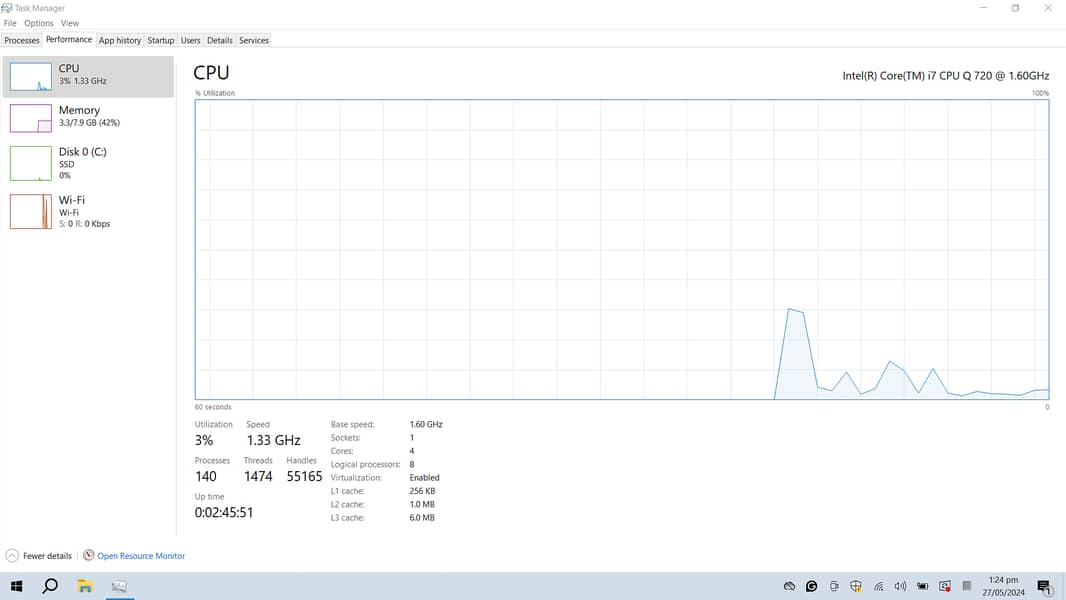The height and width of the screenshot is (600, 1066).
Task: Click the CPU utilization graph area
Action: pyautogui.click(x=621, y=249)
